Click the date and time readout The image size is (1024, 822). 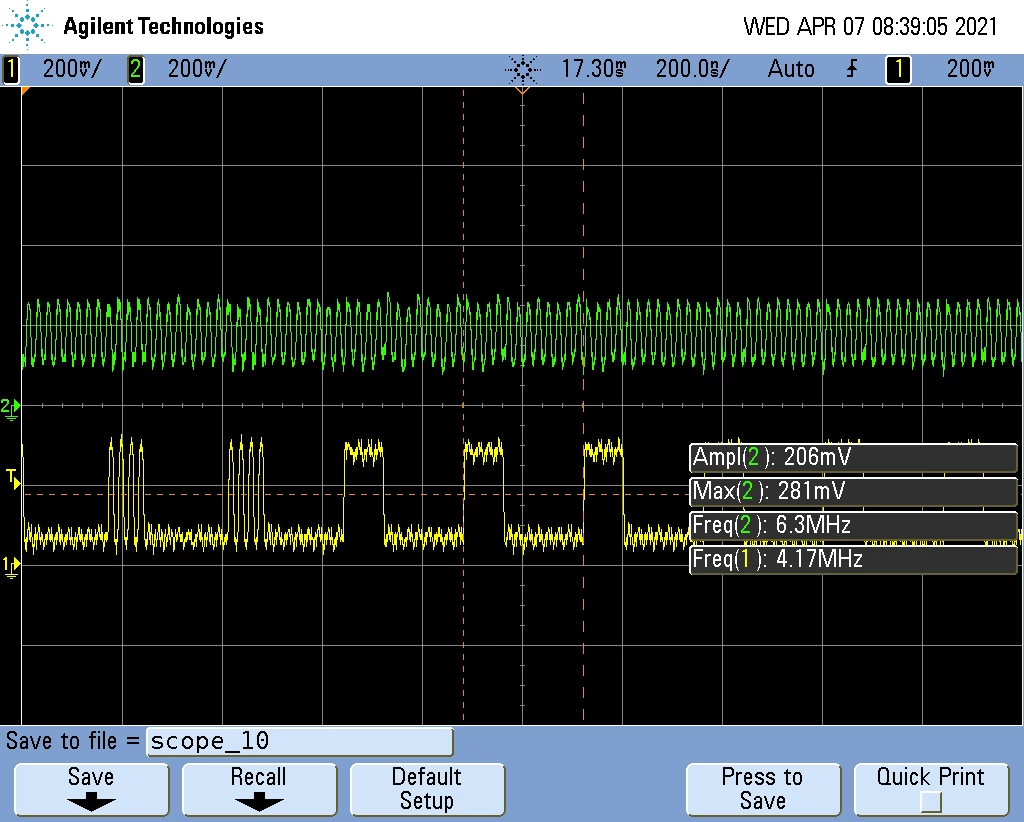pos(871,27)
